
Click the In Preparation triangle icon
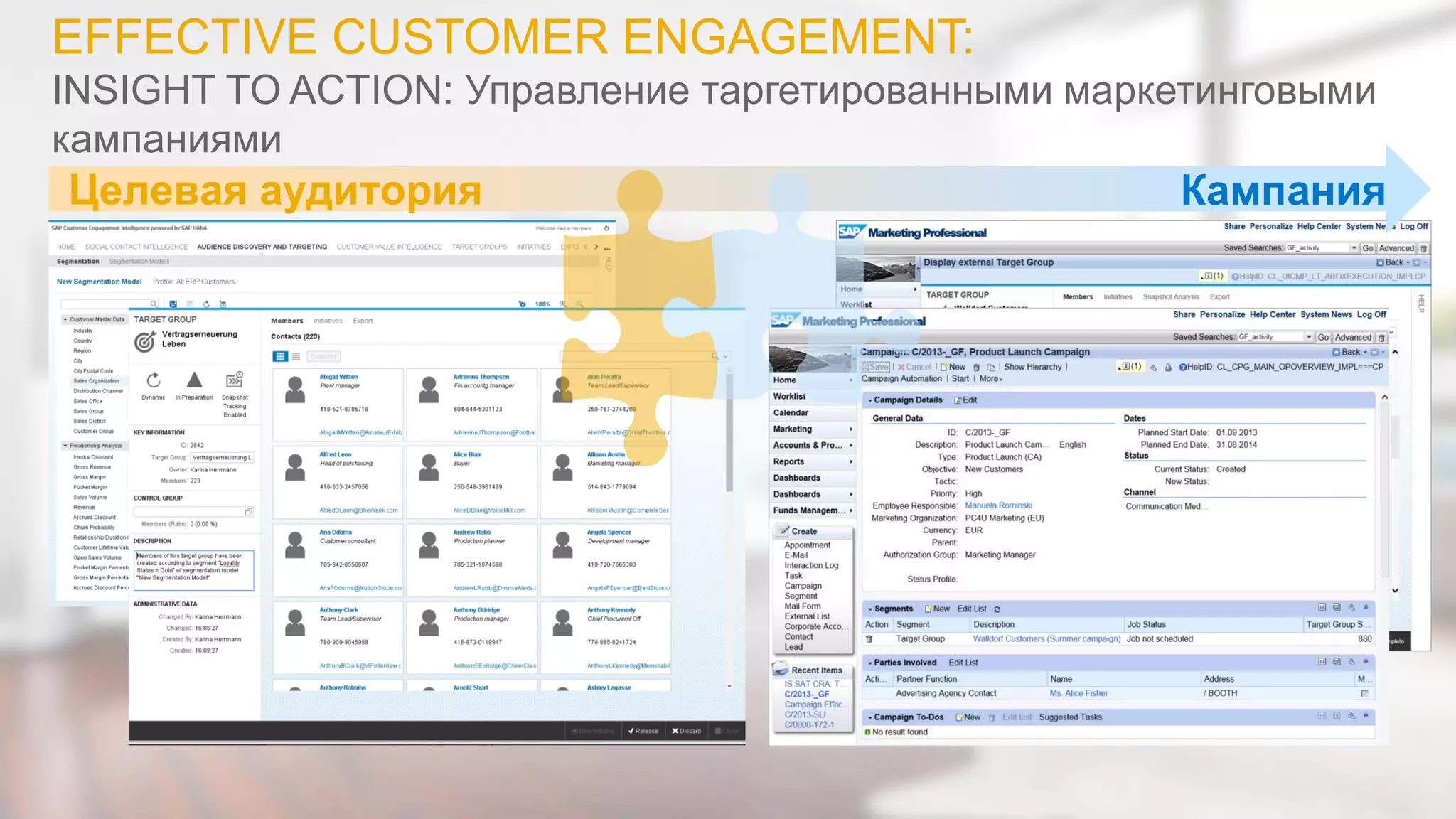(x=194, y=380)
